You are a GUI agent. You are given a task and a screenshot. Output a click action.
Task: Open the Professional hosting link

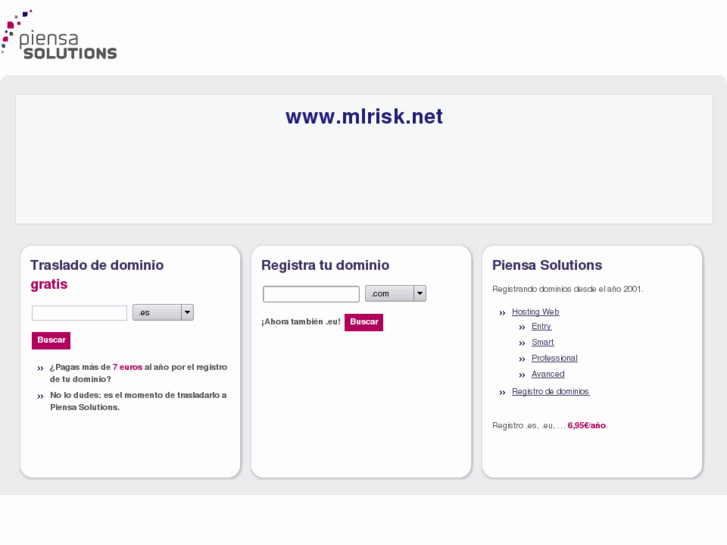click(555, 358)
